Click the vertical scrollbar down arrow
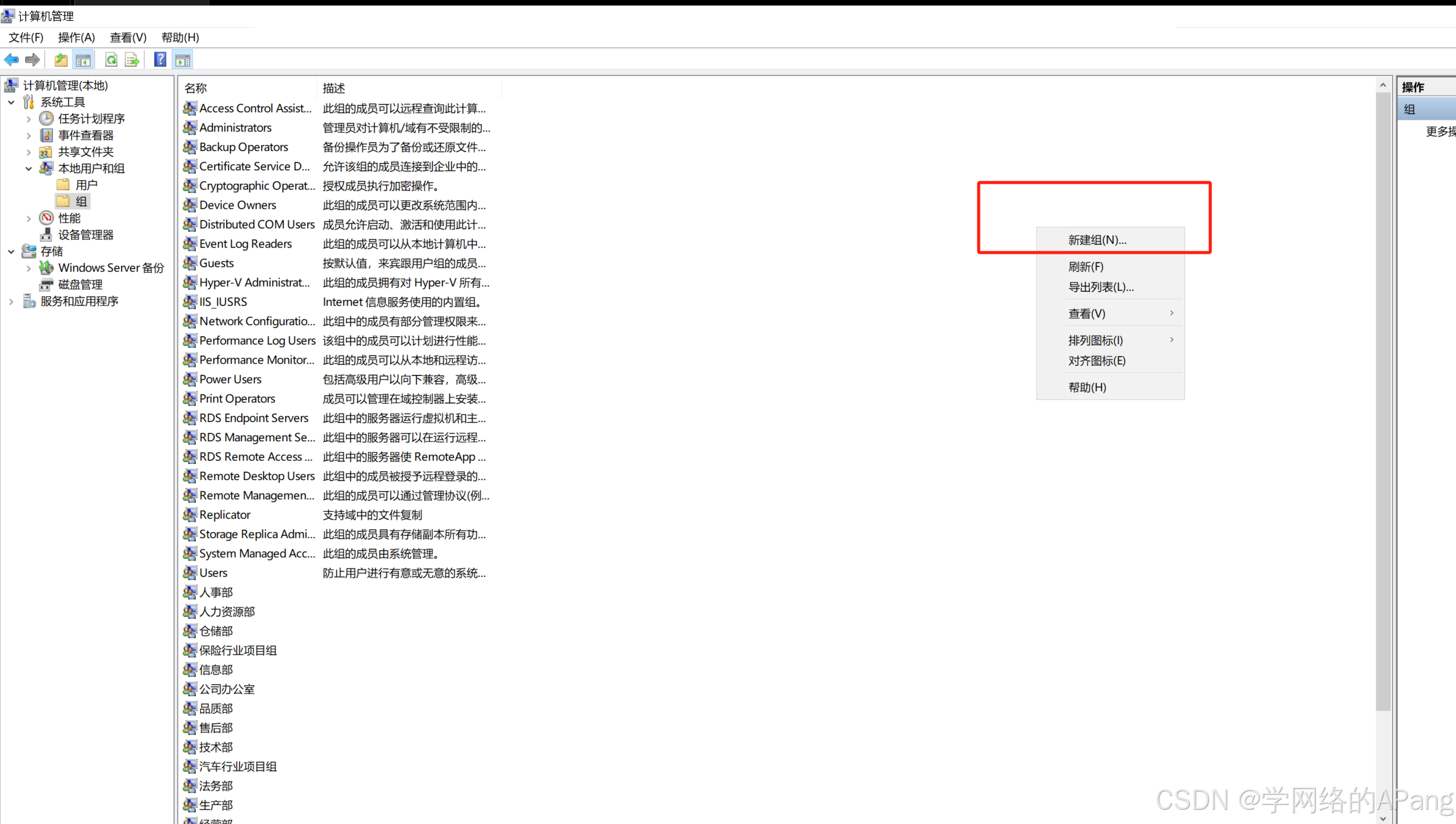Screen dimensions: 1456x824 (x=1382, y=818)
